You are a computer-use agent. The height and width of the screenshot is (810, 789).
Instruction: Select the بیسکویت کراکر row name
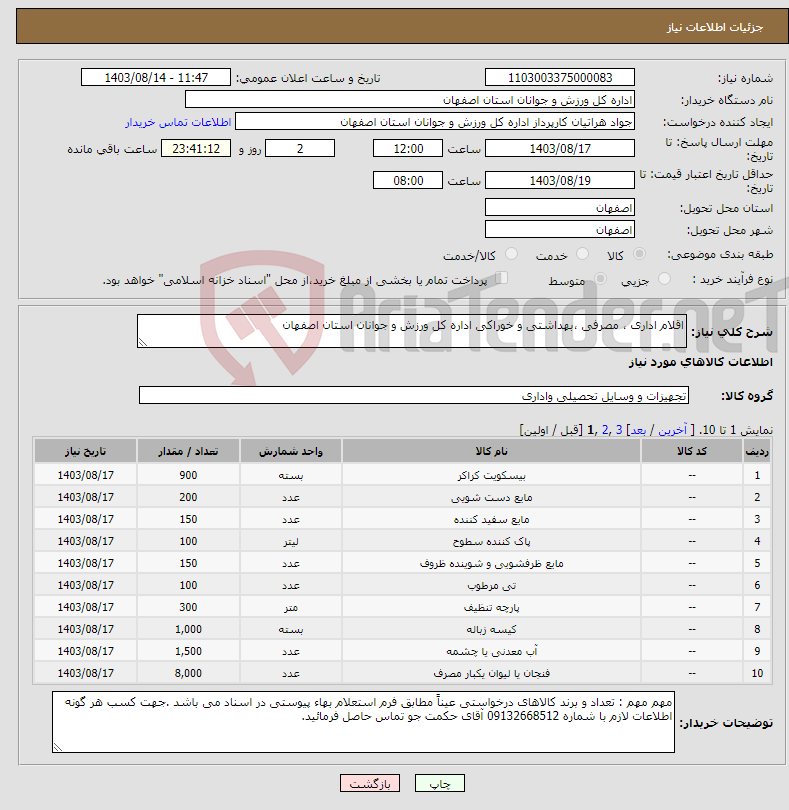(x=491, y=475)
